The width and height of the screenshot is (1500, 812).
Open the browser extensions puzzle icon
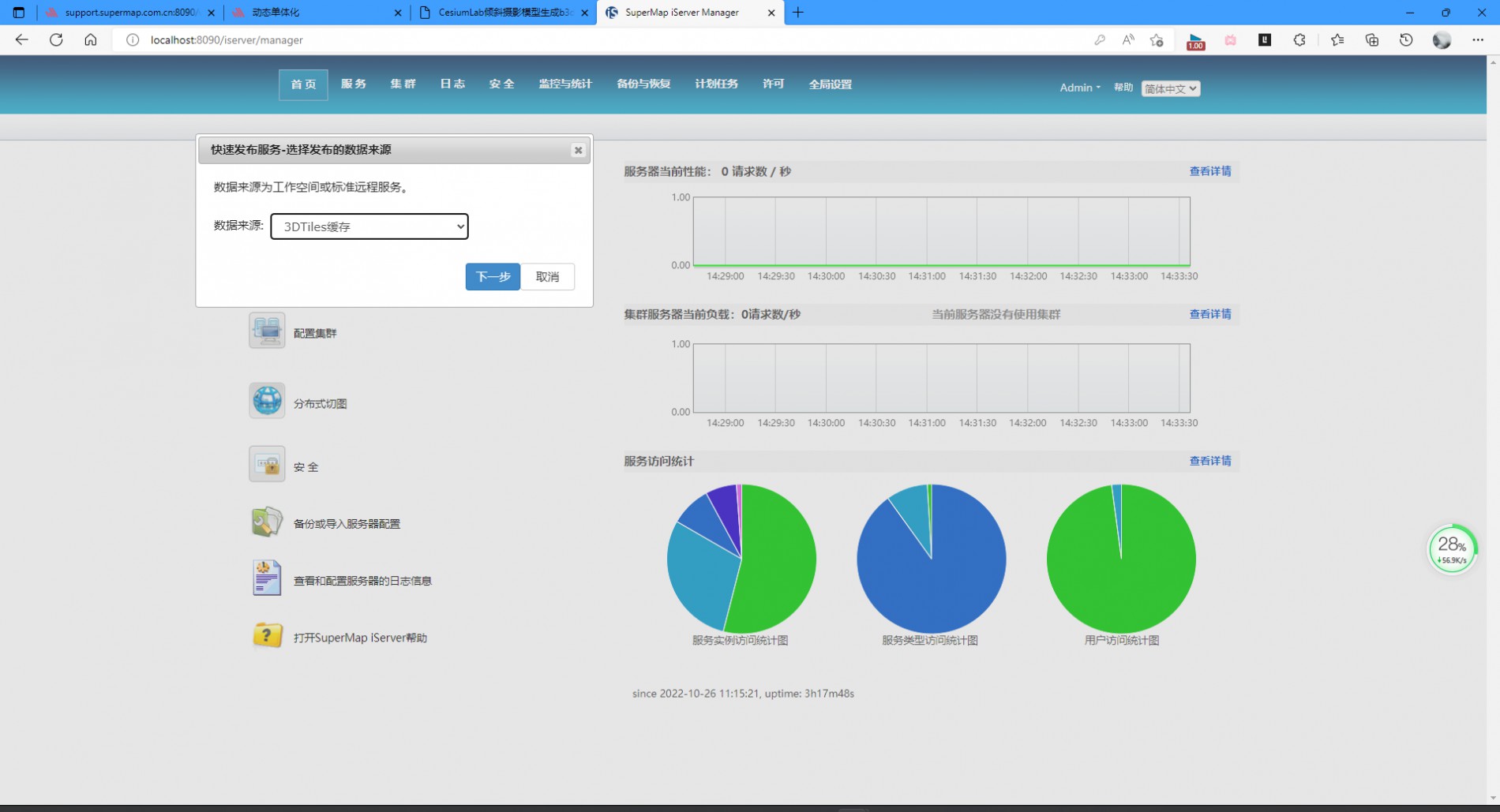(1299, 39)
